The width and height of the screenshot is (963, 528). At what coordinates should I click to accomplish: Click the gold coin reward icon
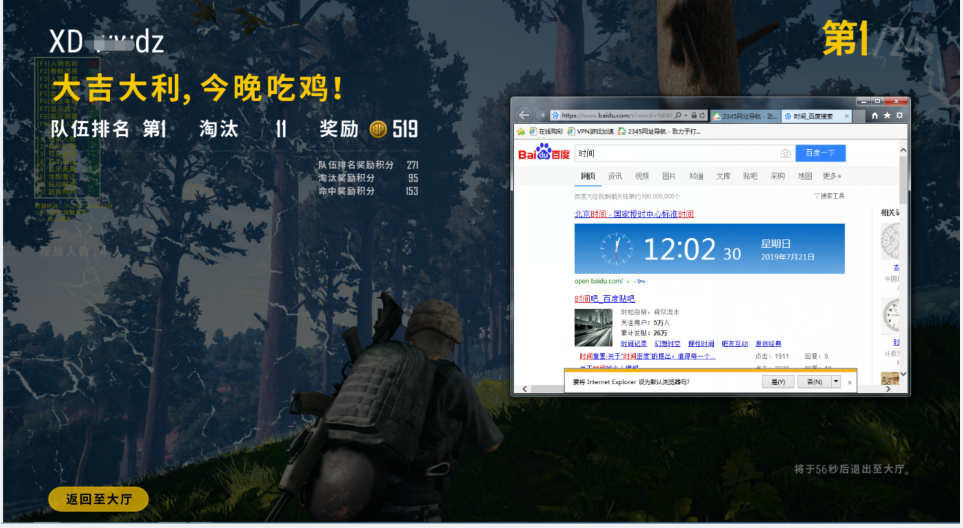(378, 130)
